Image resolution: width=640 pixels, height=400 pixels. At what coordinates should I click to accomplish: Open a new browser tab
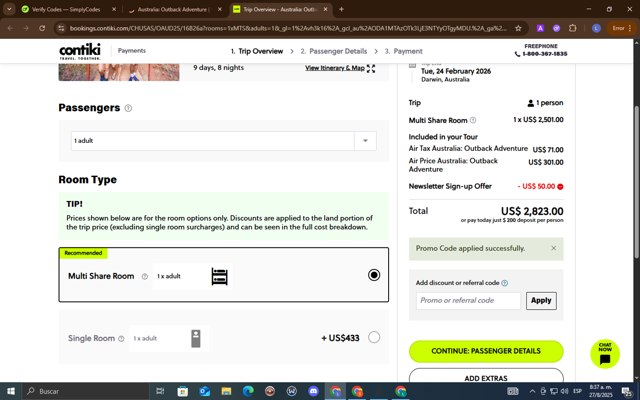click(341, 9)
